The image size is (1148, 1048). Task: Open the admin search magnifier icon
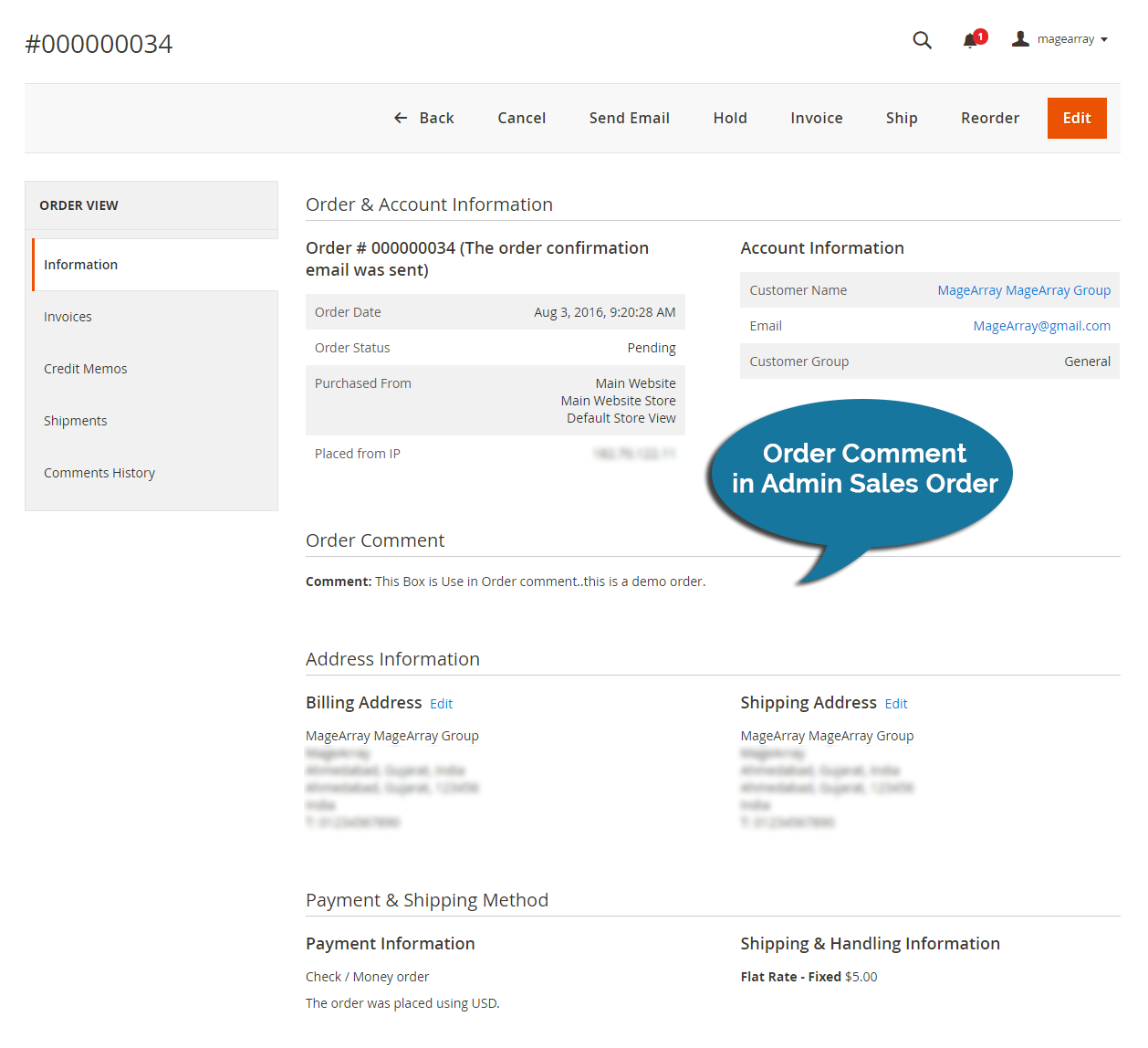(x=922, y=40)
